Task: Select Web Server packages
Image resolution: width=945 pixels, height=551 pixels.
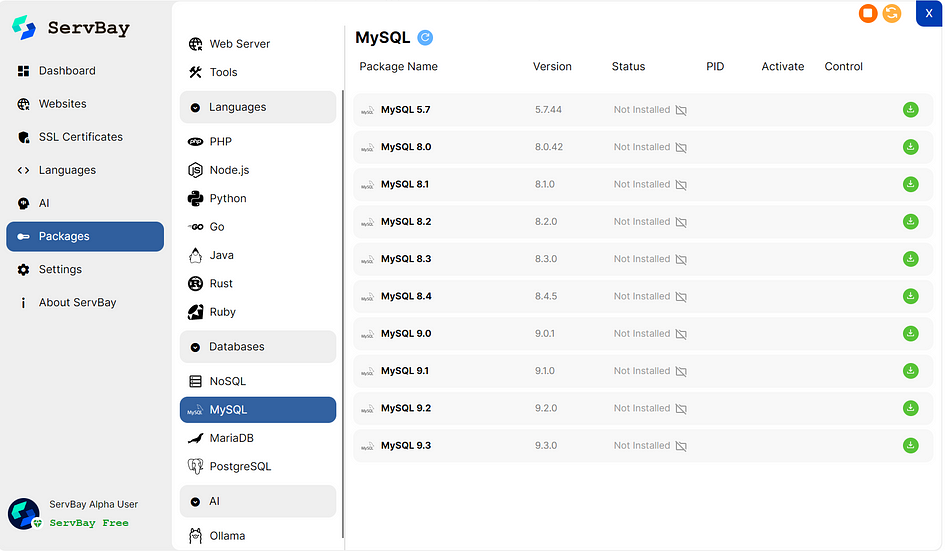Action: (258, 43)
